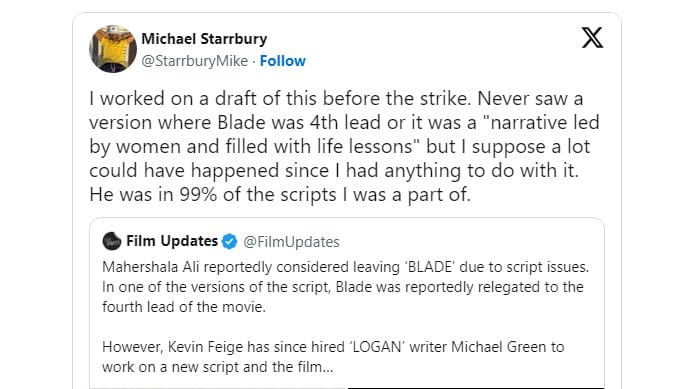
Task: Click the blue verified checkmark badge
Action: tap(230, 242)
